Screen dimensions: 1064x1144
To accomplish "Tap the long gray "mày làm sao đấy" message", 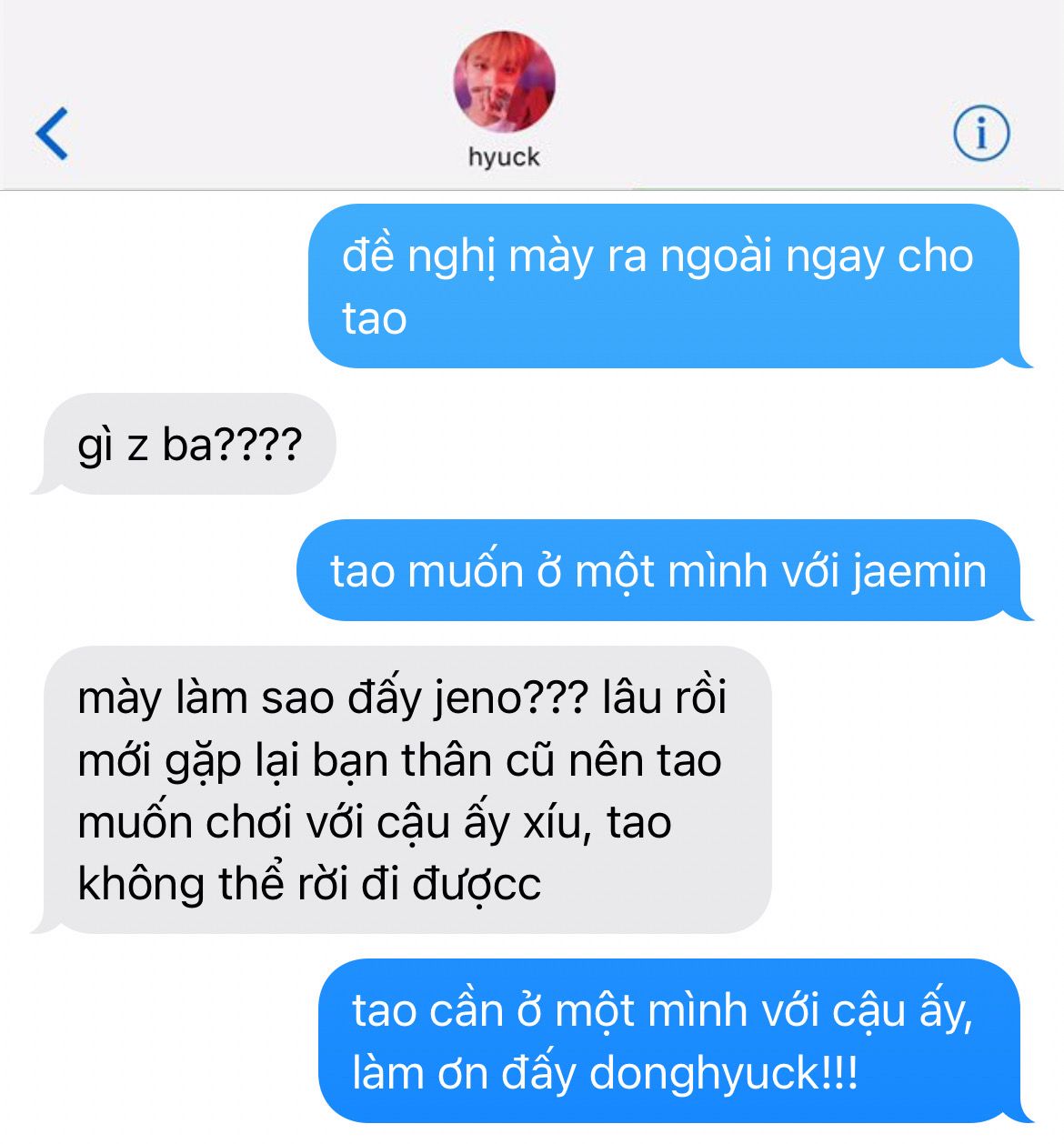I will pos(402,790).
